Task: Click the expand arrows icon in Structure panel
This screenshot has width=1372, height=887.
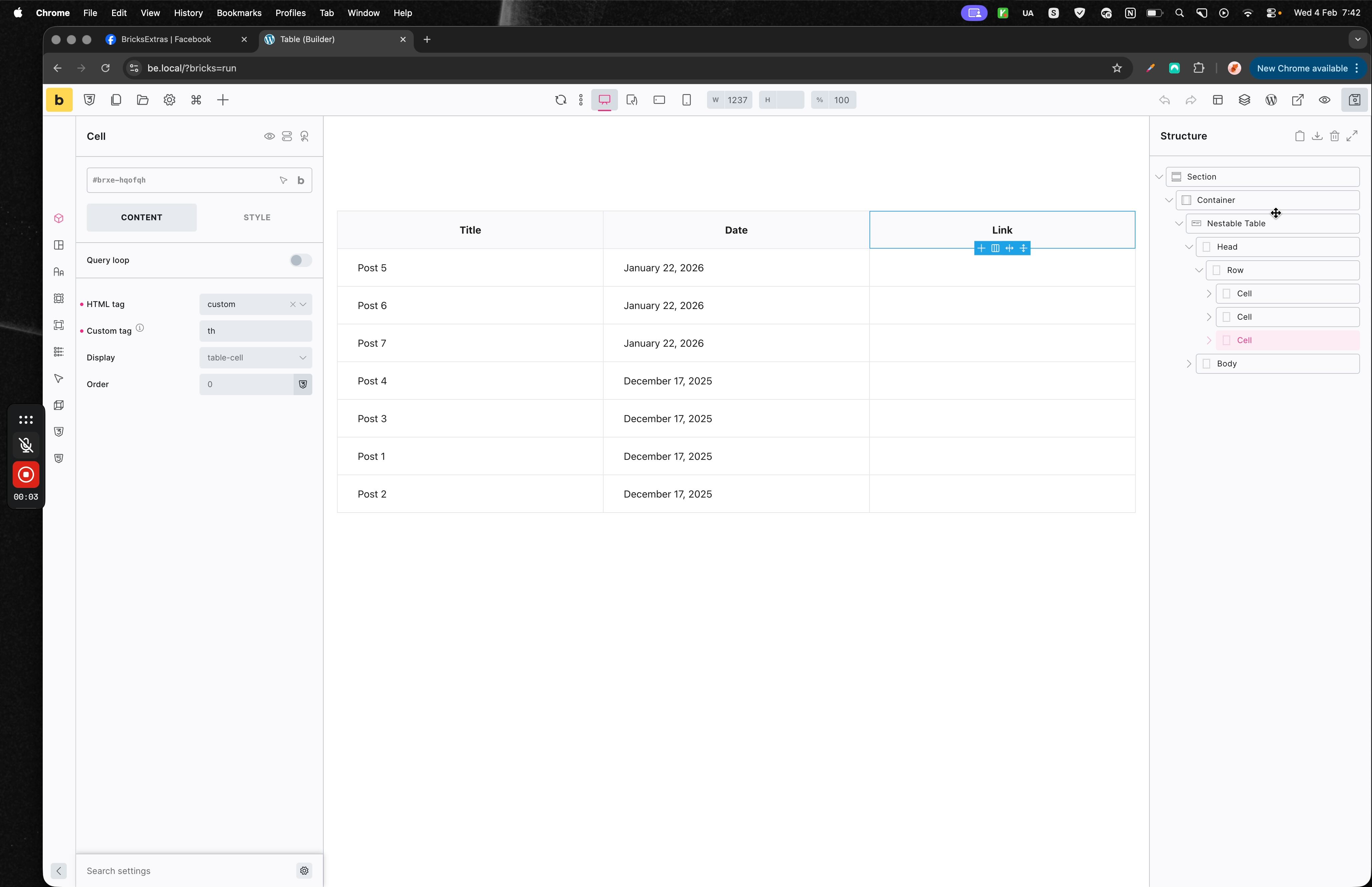Action: point(1352,136)
